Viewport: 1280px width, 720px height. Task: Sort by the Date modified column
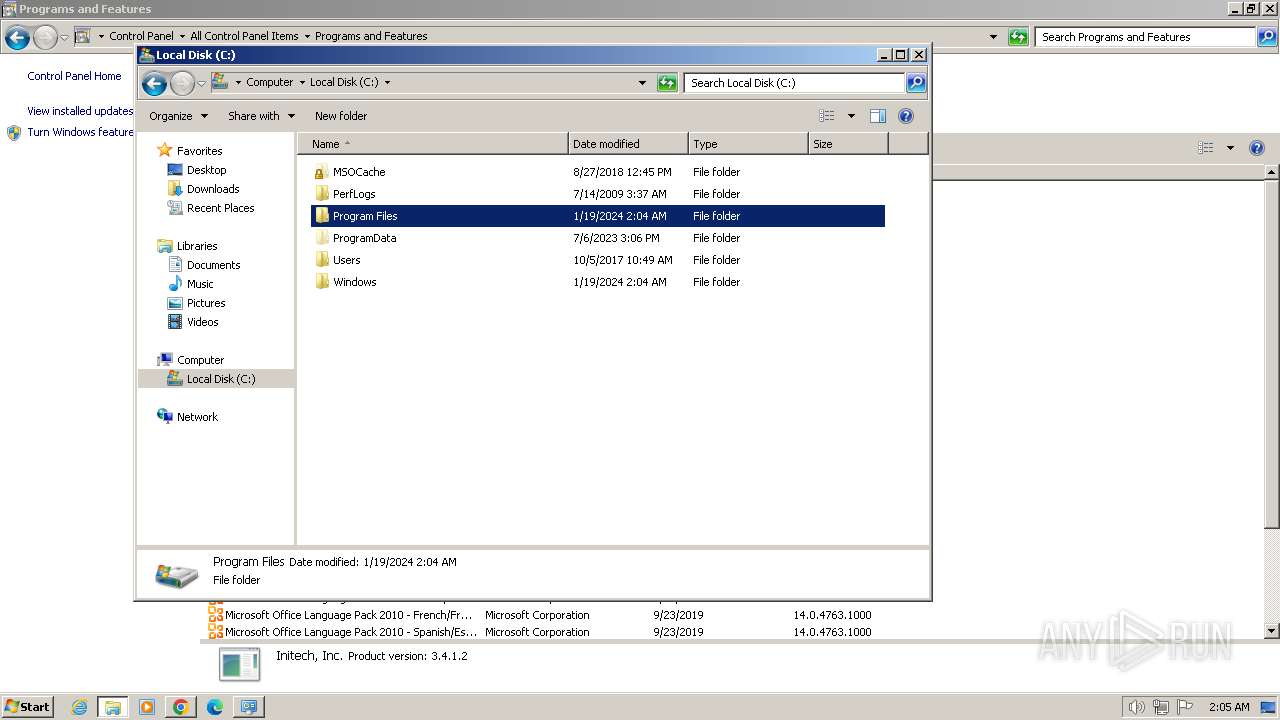click(628, 144)
